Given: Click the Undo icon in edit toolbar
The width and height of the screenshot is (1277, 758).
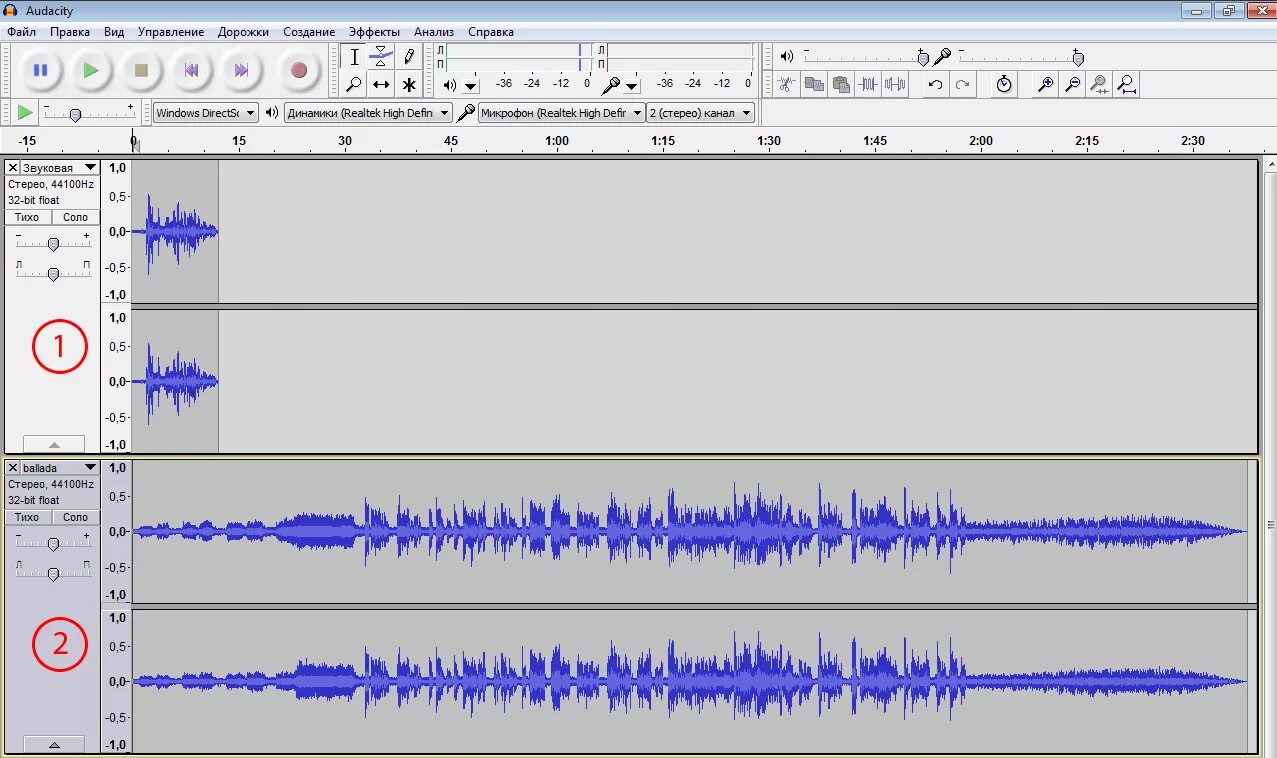Looking at the screenshot, I should click(x=933, y=85).
